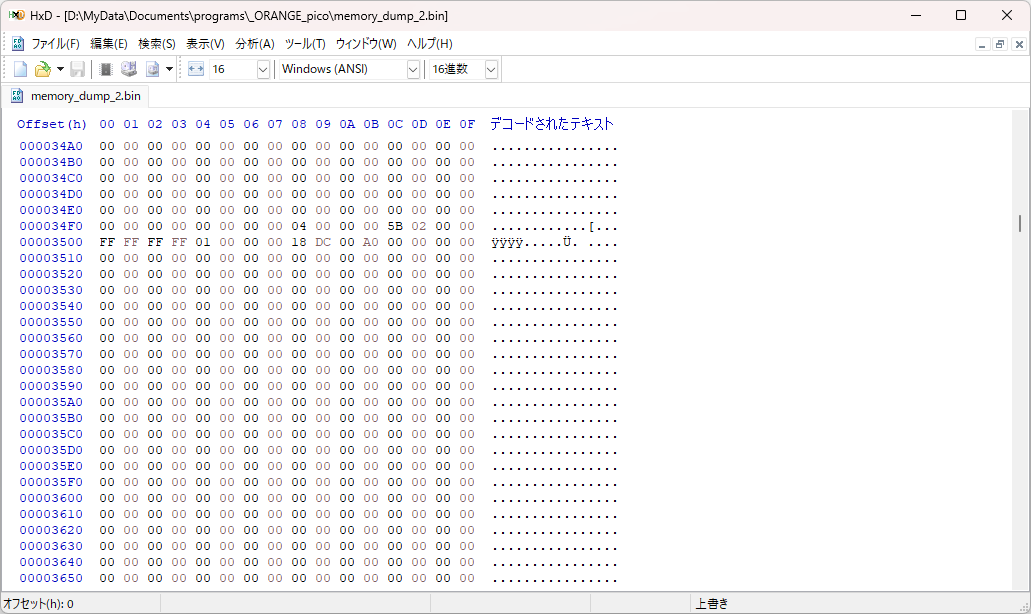Select byte 5B in row 000034F0
Image resolution: width=1031 pixels, height=614 pixels.
pos(395,226)
